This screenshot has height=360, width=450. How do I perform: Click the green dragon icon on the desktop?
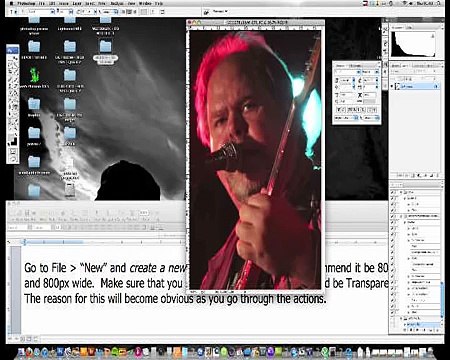(34, 75)
